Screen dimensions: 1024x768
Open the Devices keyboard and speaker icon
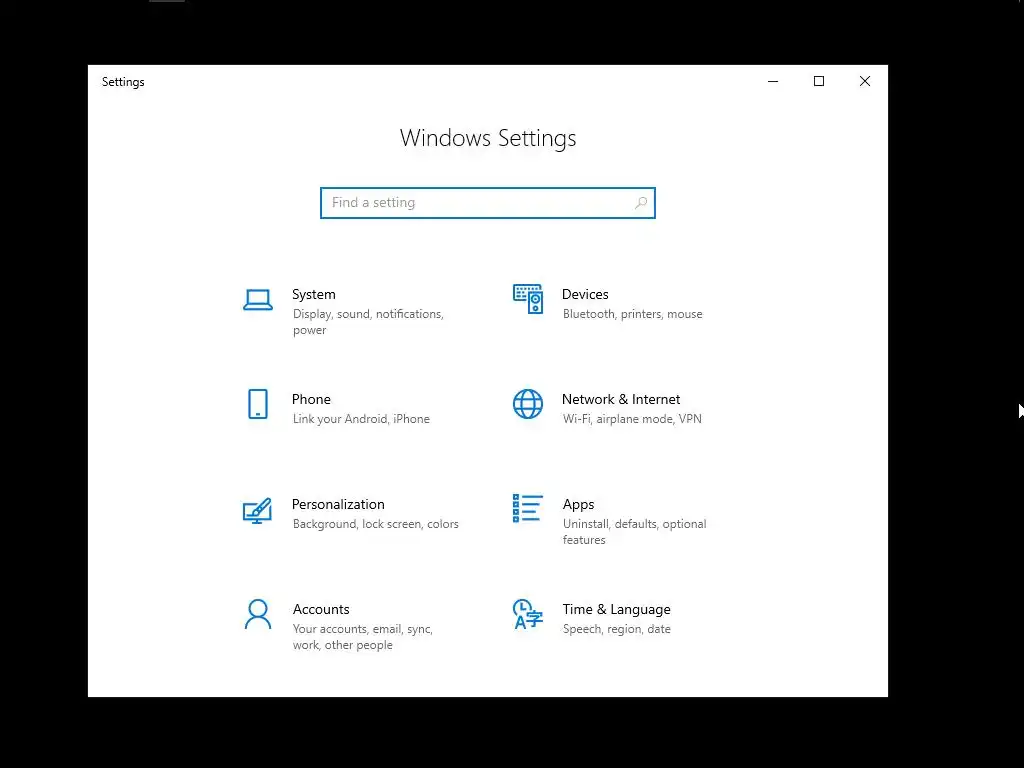pos(528,299)
